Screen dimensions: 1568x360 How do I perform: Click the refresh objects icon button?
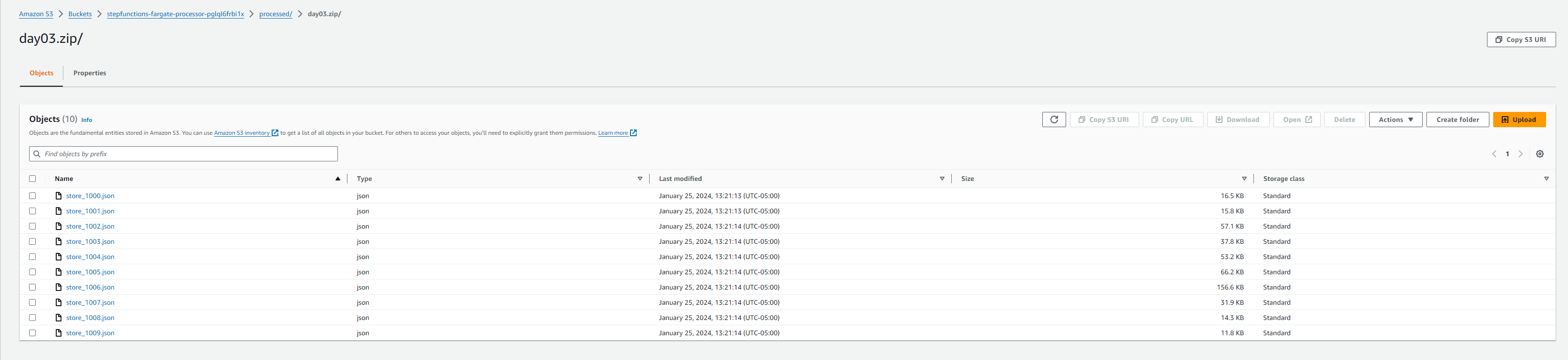1054,120
